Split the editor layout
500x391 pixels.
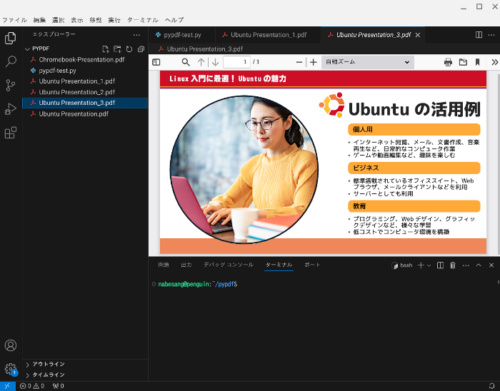click(x=479, y=35)
